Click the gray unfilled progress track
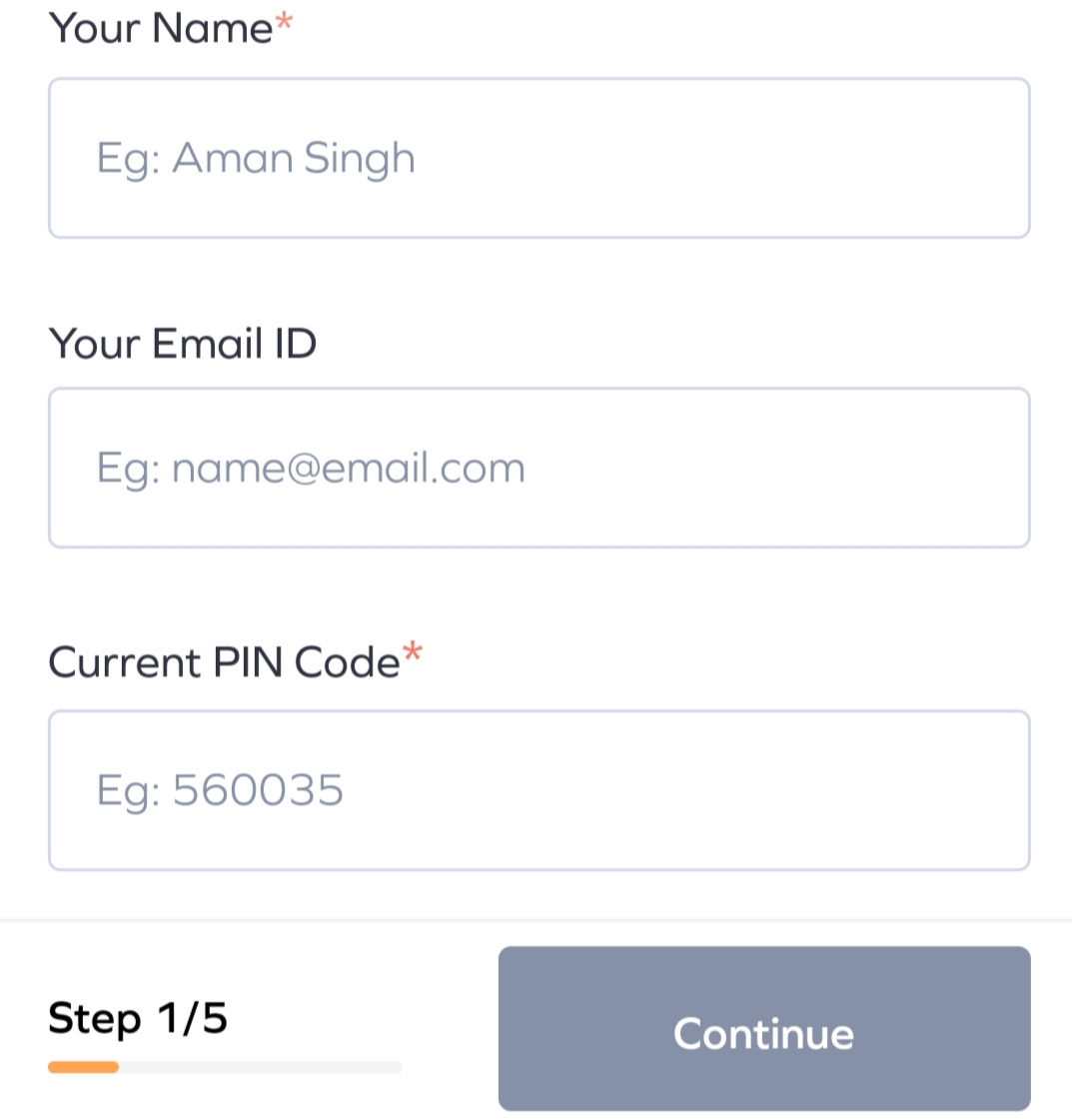Screen dimensions: 1072x1120 click(260, 1067)
